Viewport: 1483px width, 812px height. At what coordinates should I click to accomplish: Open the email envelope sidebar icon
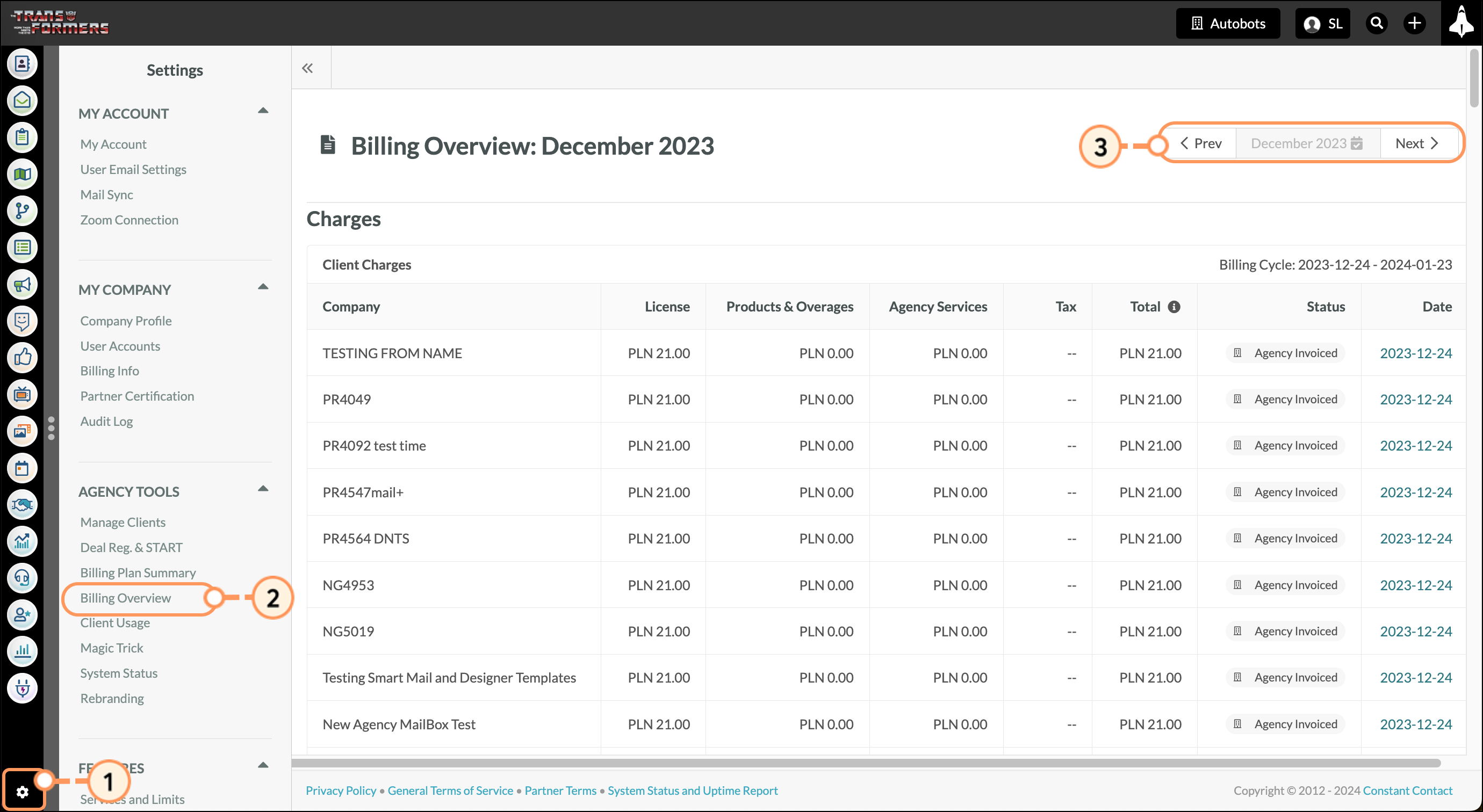pyautogui.click(x=22, y=101)
